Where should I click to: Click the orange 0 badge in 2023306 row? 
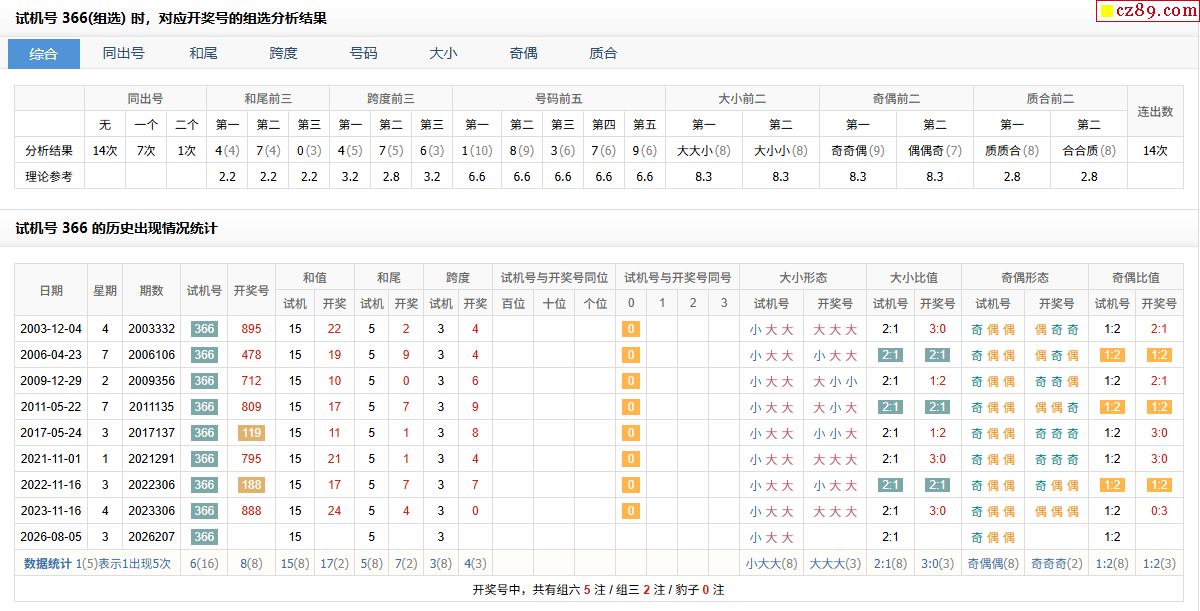pyautogui.click(x=630, y=511)
